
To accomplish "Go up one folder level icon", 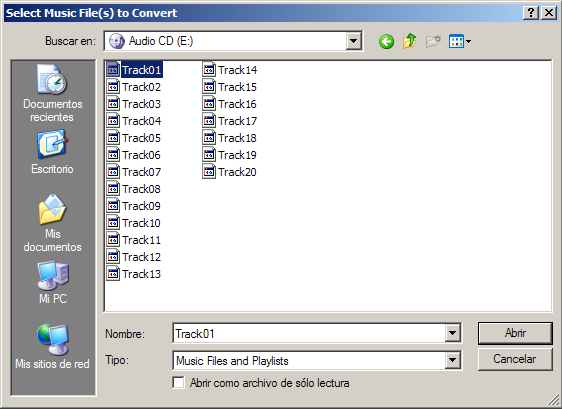I will point(409,41).
